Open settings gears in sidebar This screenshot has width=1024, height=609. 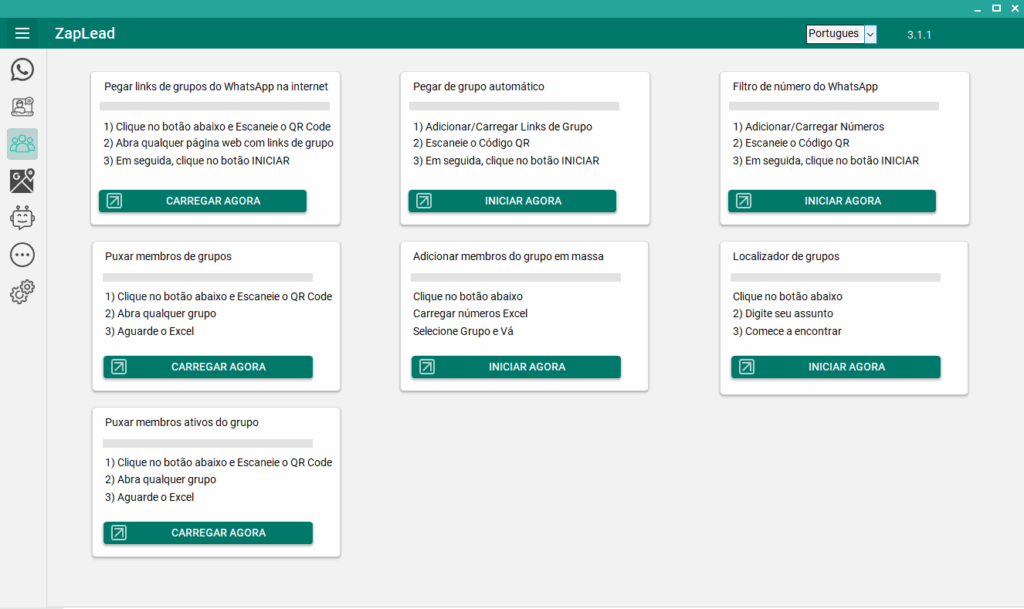(x=22, y=292)
